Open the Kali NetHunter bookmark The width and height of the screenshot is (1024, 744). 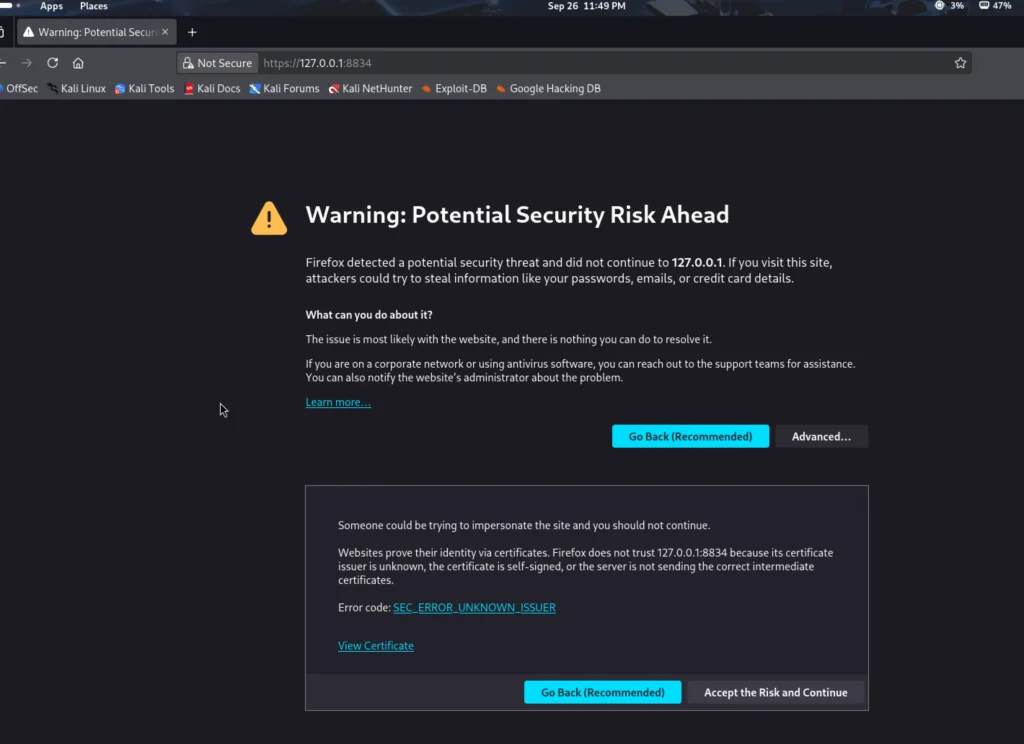[370, 89]
